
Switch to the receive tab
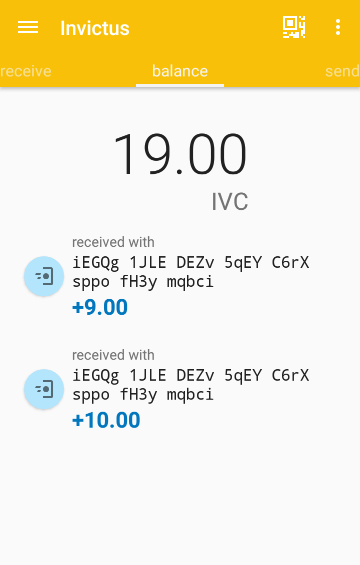pos(26,71)
